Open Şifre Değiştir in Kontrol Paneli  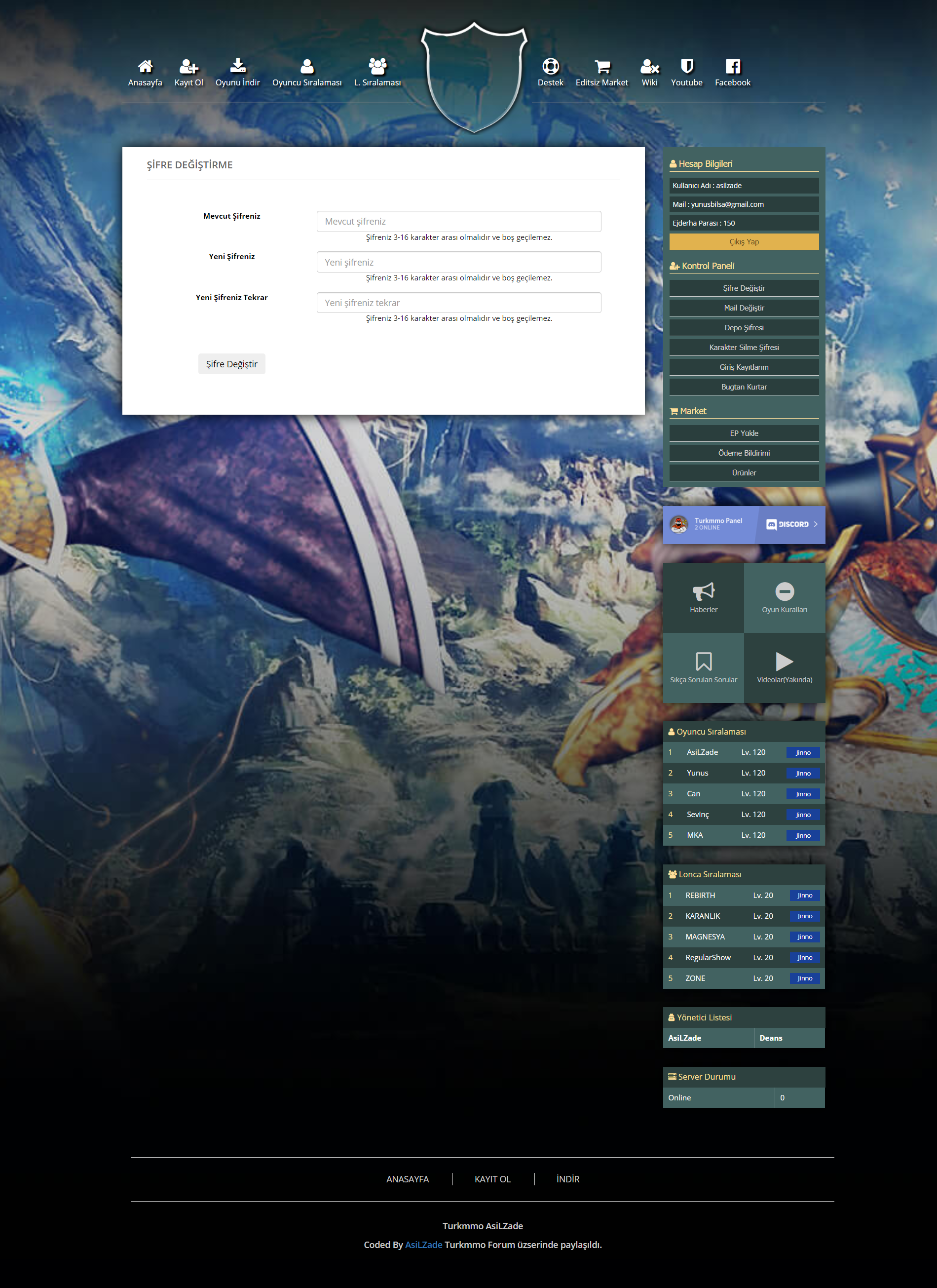pyautogui.click(x=744, y=288)
